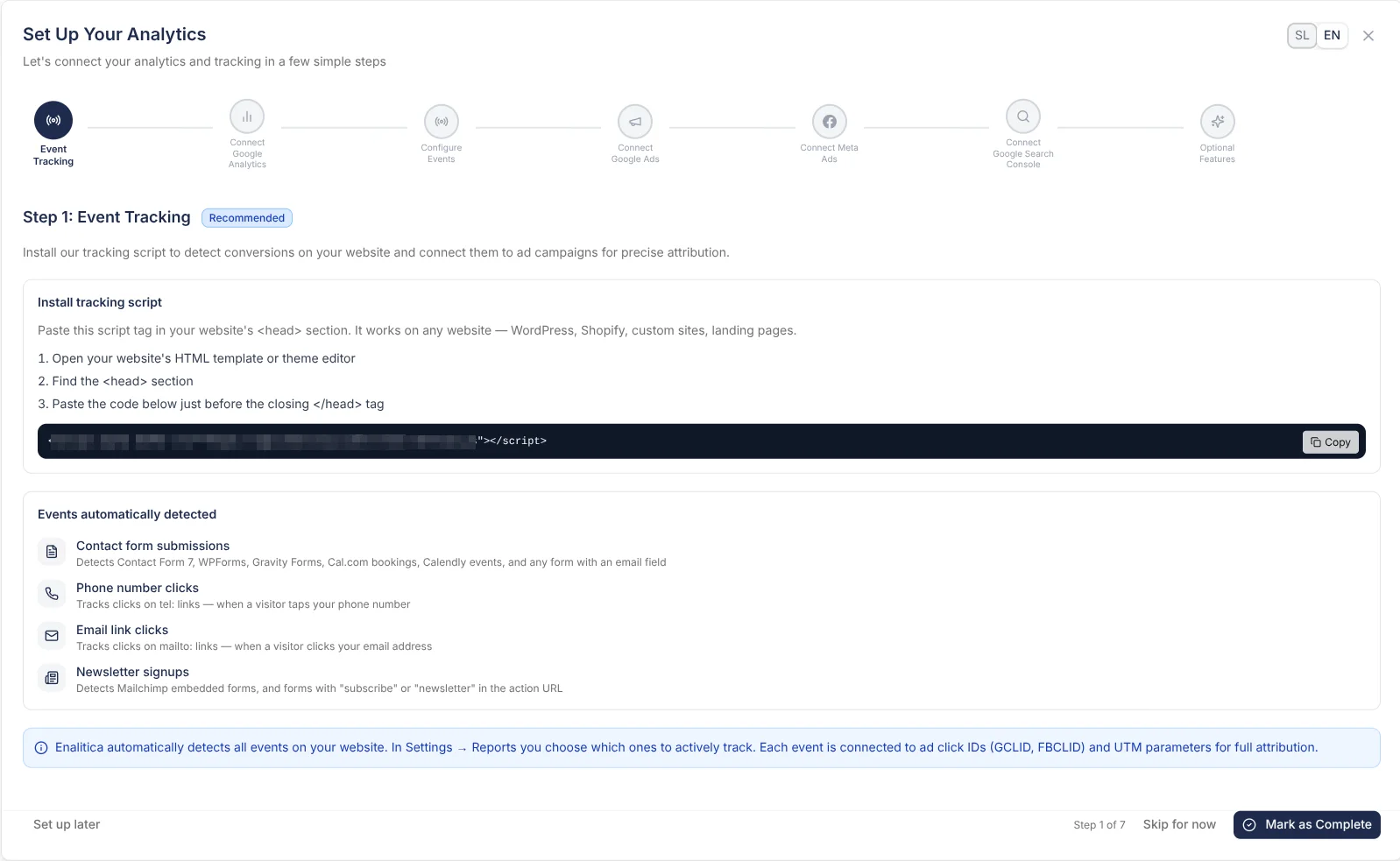Screen dimensions: 1400x861
Task: Click the 'Phone number clicks' title
Action: click(138, 588)
